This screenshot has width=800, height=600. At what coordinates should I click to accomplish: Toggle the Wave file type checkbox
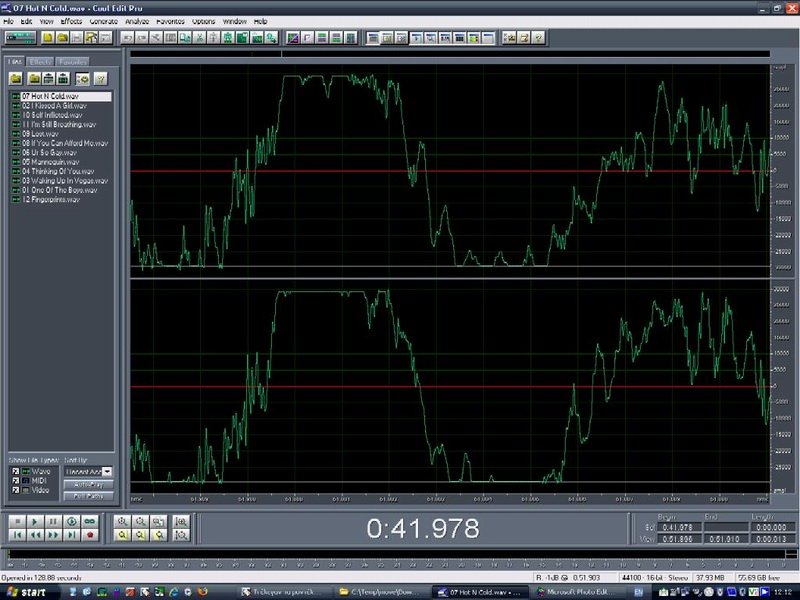16,470
